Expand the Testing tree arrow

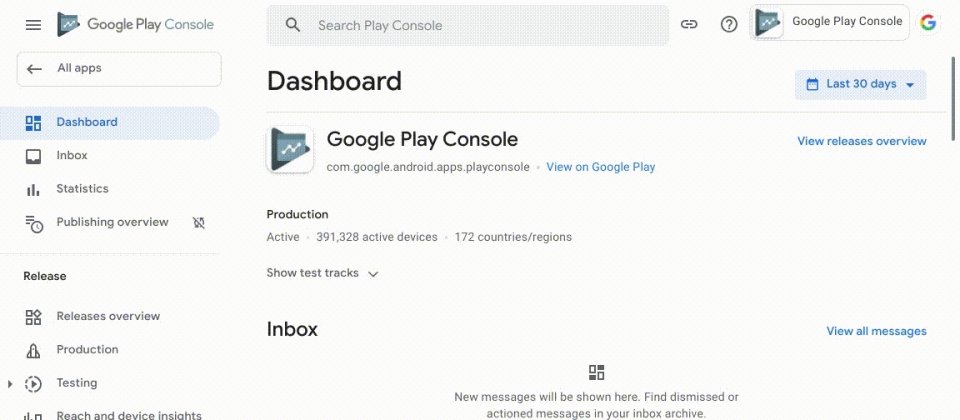(9, 384)
